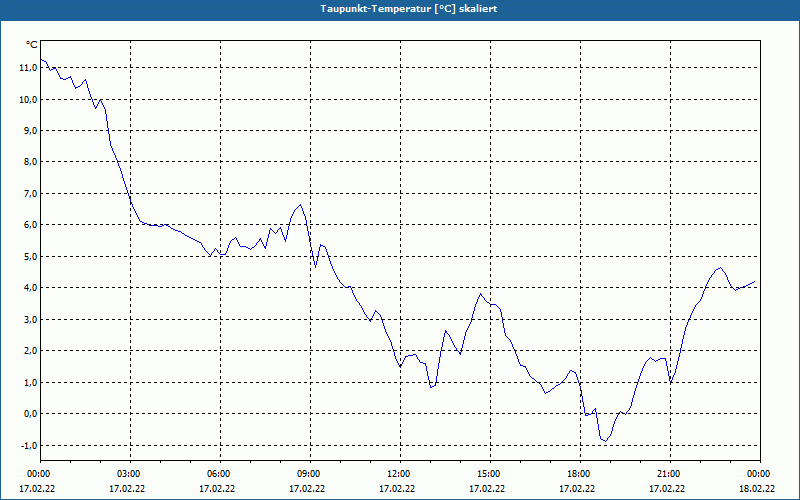
Task: Click the 8,0 y-axis label
Action: (30, 162)
